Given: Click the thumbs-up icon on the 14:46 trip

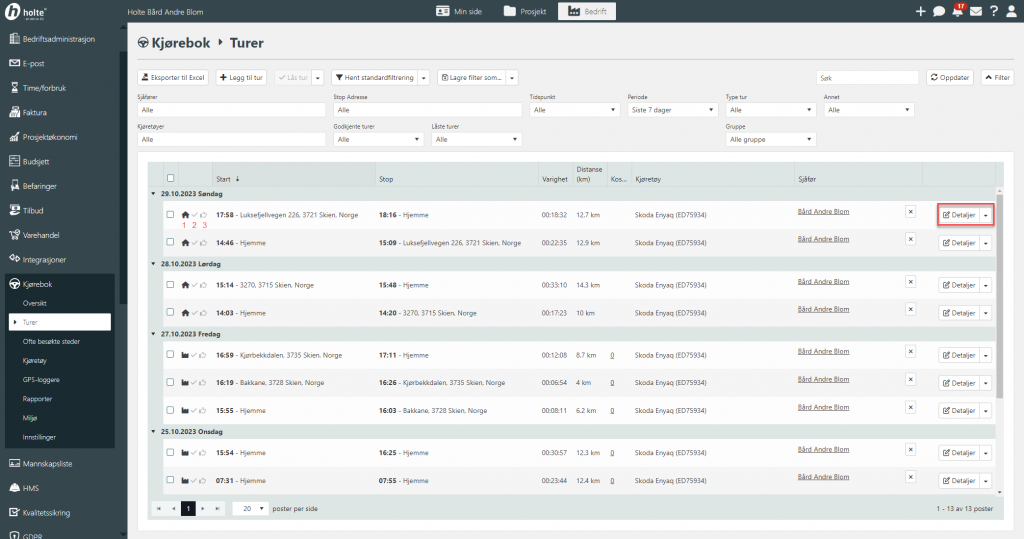Looking at the screenshot, I should click(x=204, y=242).
